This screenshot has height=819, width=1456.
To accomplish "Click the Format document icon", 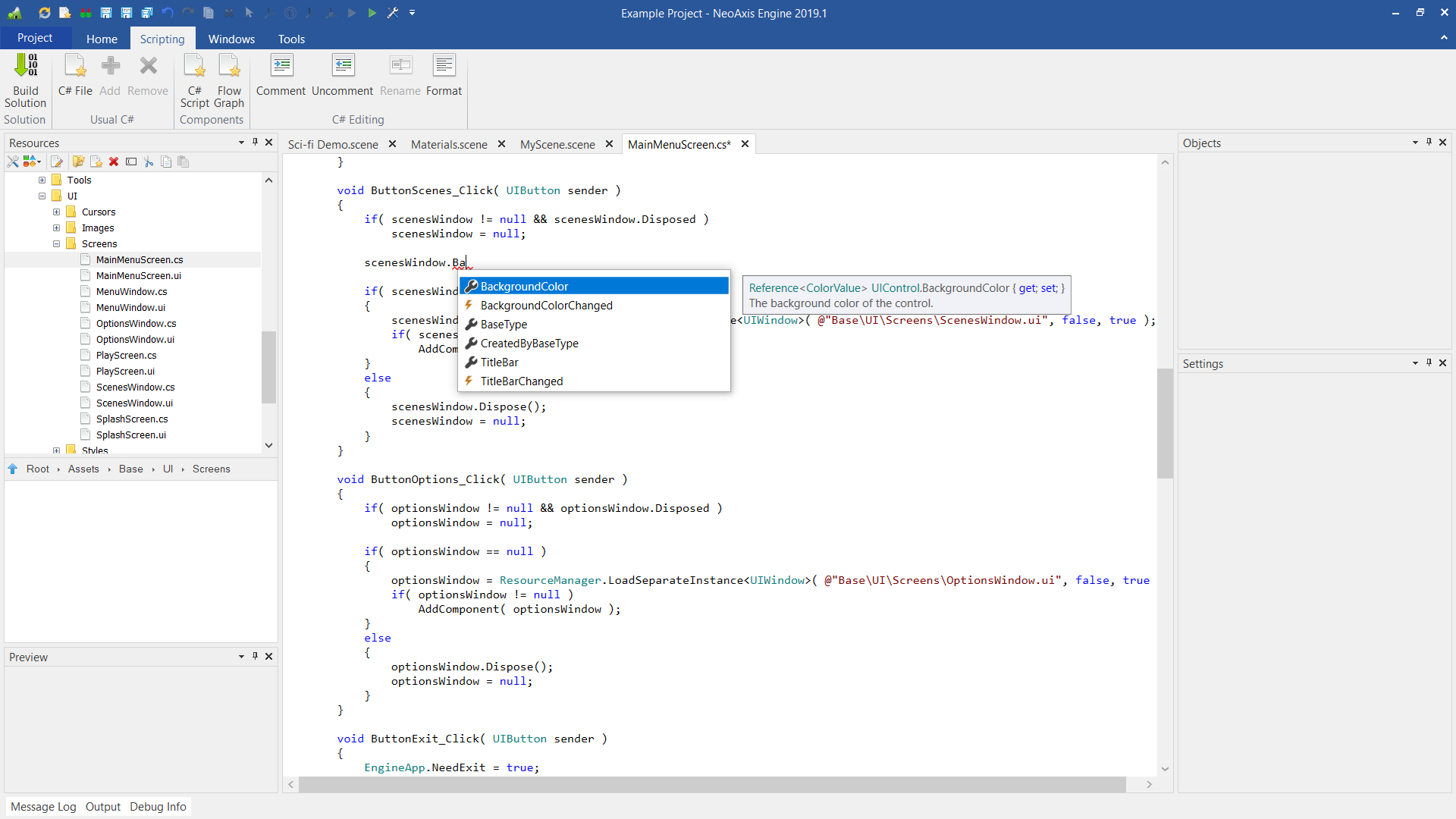I will [x=444, y=66].
